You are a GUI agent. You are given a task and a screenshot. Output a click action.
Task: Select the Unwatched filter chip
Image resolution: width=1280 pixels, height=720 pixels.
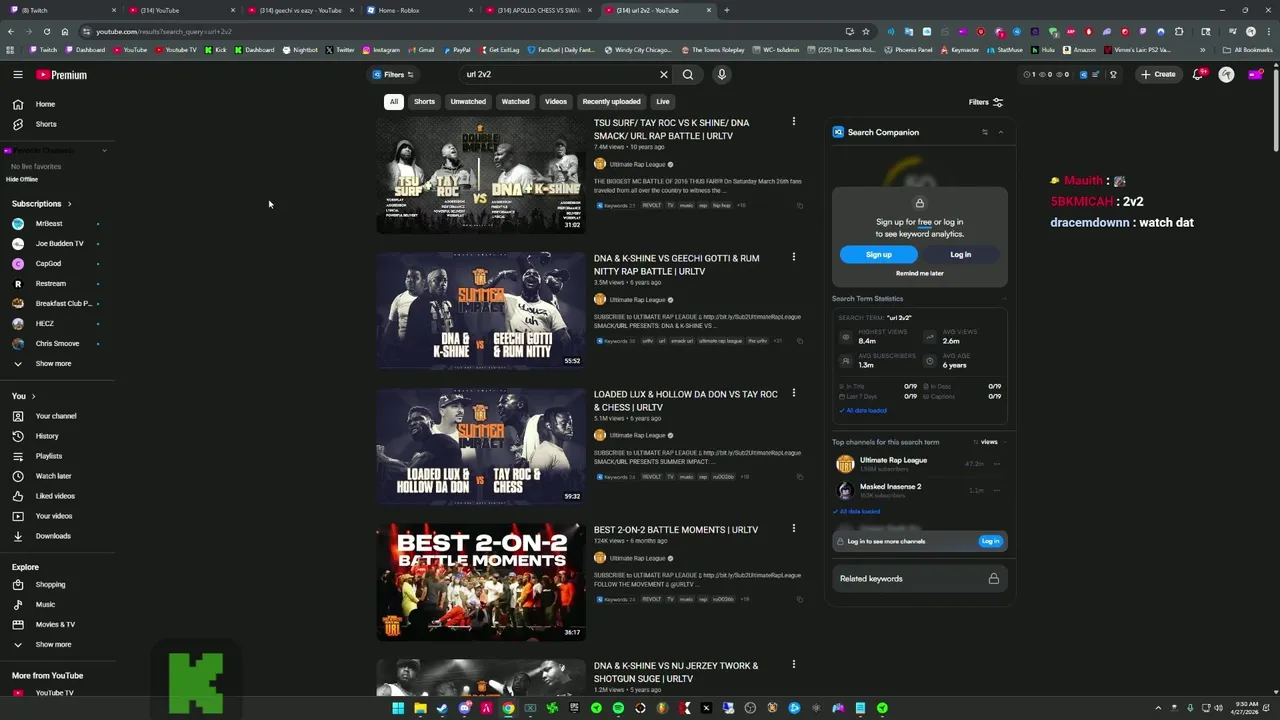pyautogui.click(x=468, y=101)
